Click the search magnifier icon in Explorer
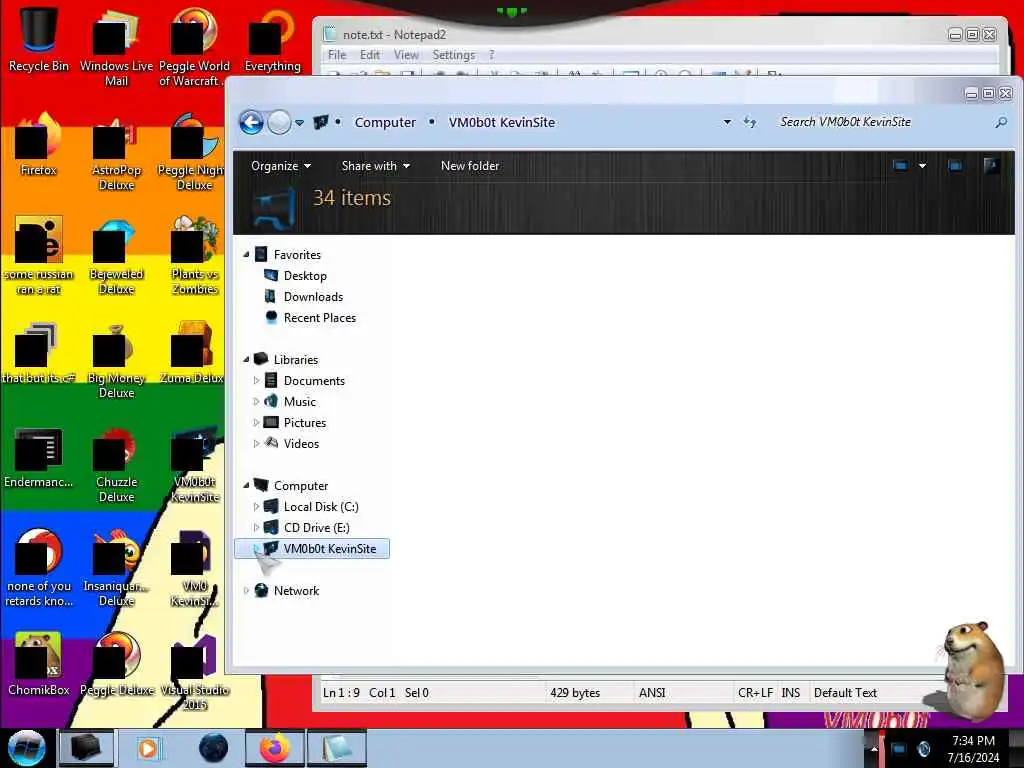This screenshot has height=768, width=1024. click(x=1000, y=122)
